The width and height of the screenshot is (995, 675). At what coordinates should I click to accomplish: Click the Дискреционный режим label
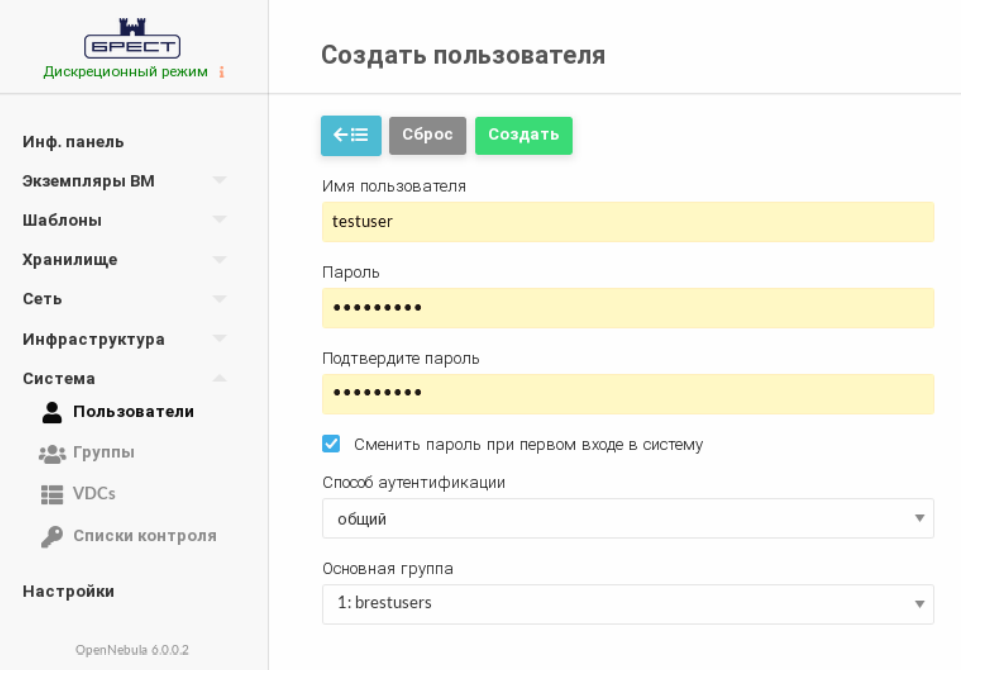point(126,72)
